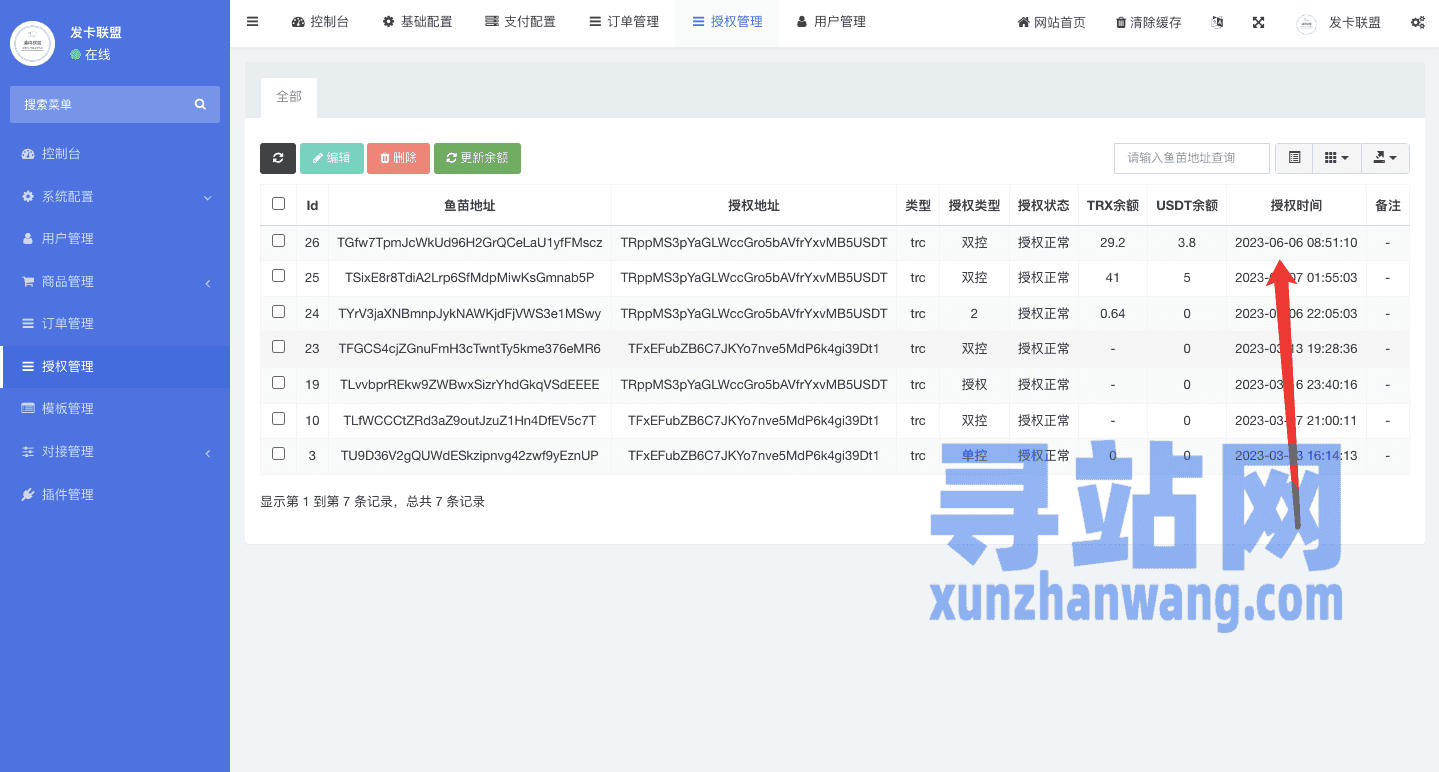This screenshot has height=772, width=1439.
Task: Click the search magnifier icon in sidebar
Action: click(200, 104)
